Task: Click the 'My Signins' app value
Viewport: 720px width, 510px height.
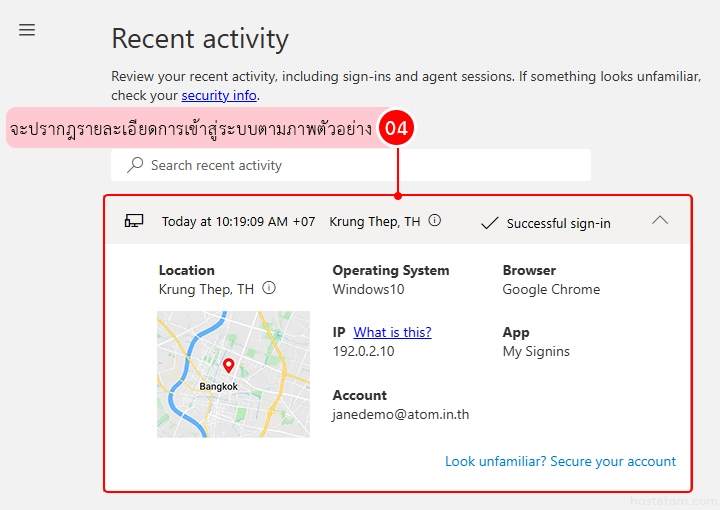Action: tap(536, 352)
